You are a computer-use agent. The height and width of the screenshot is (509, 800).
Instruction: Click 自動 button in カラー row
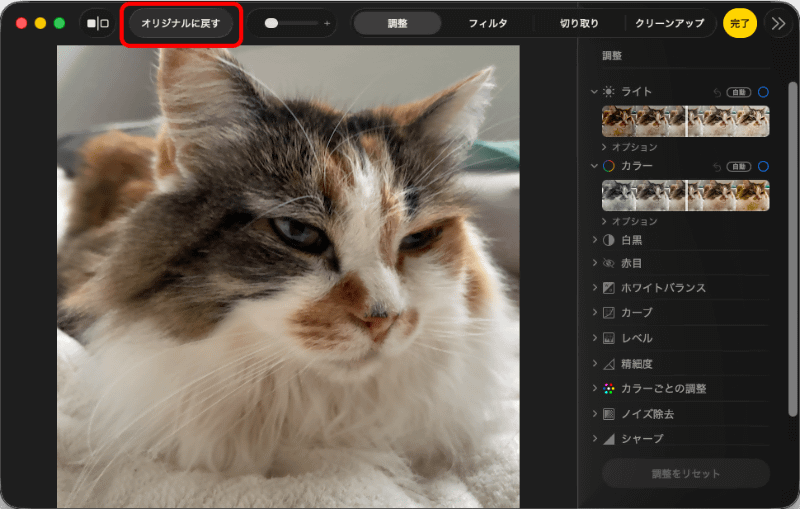(739, 167)
